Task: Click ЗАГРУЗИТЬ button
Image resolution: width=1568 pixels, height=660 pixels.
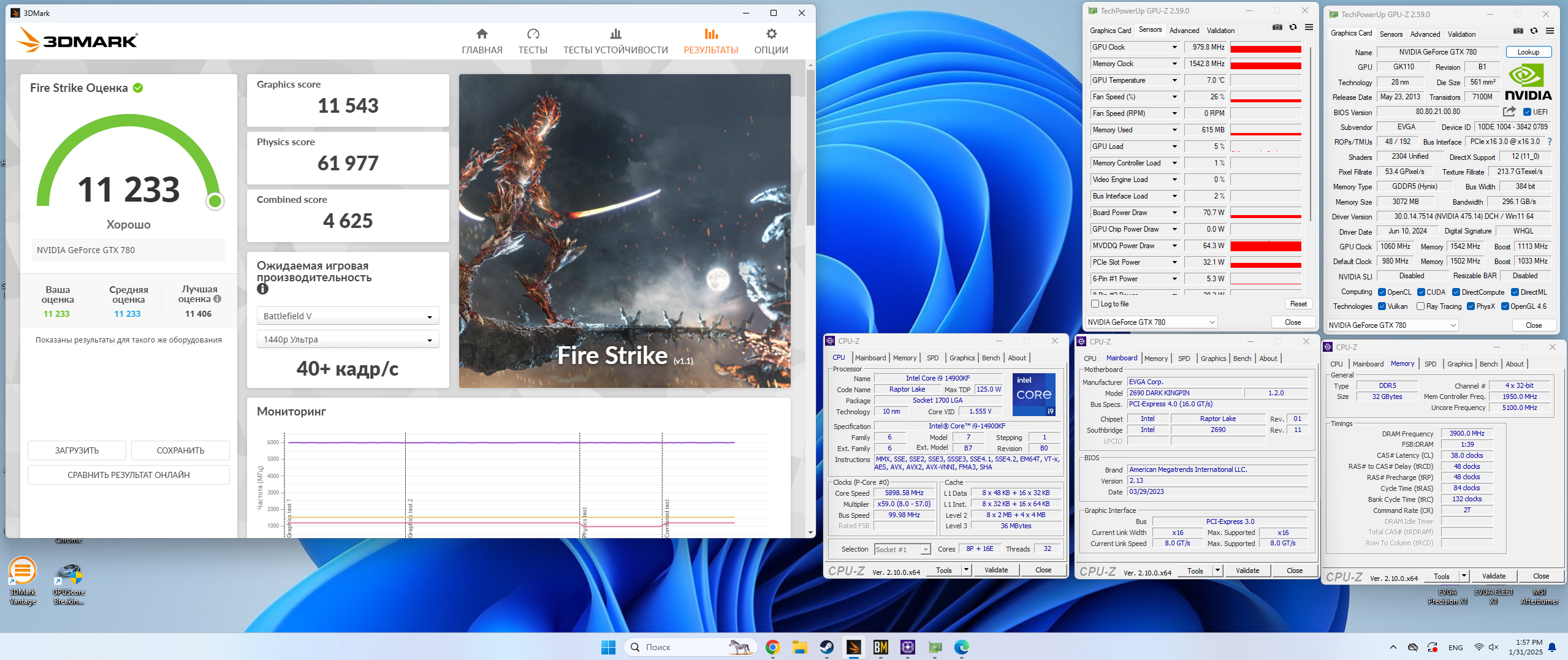Action: coord(77,450)
